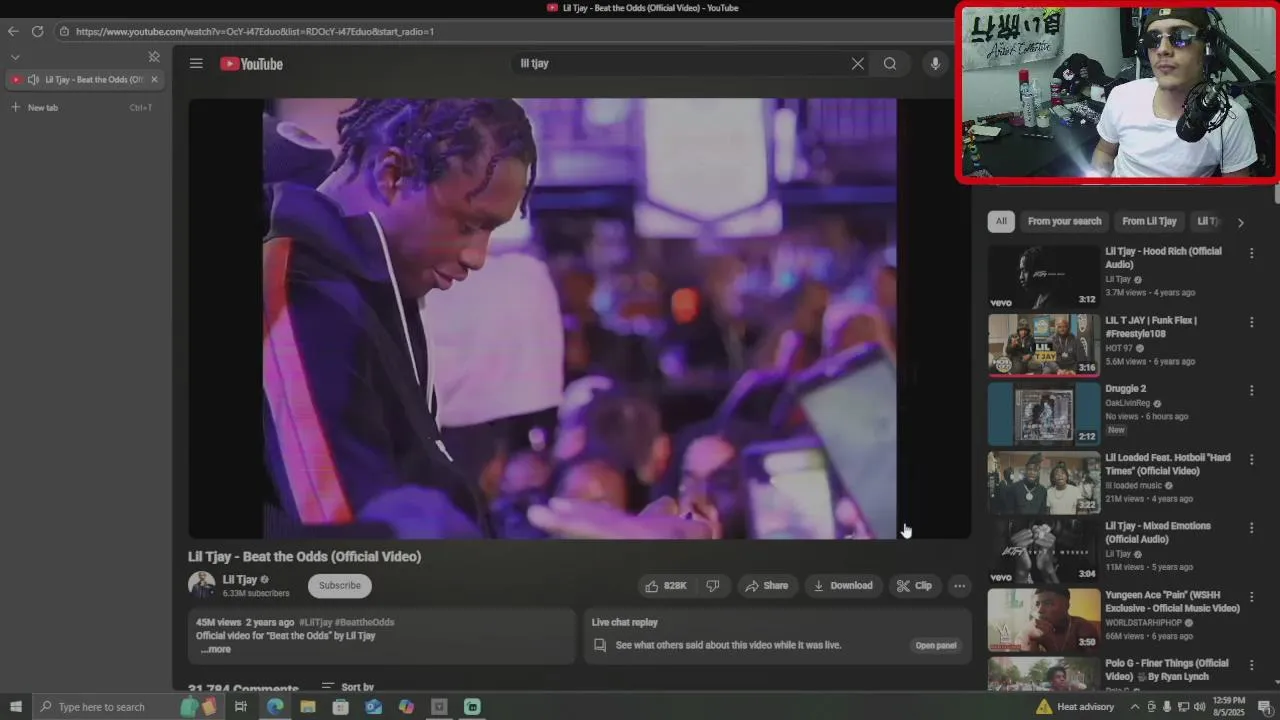Viewport: 1280px width, 720px height.
Task: Select the From Lil Tjay chip
Action: point(1149,221)
